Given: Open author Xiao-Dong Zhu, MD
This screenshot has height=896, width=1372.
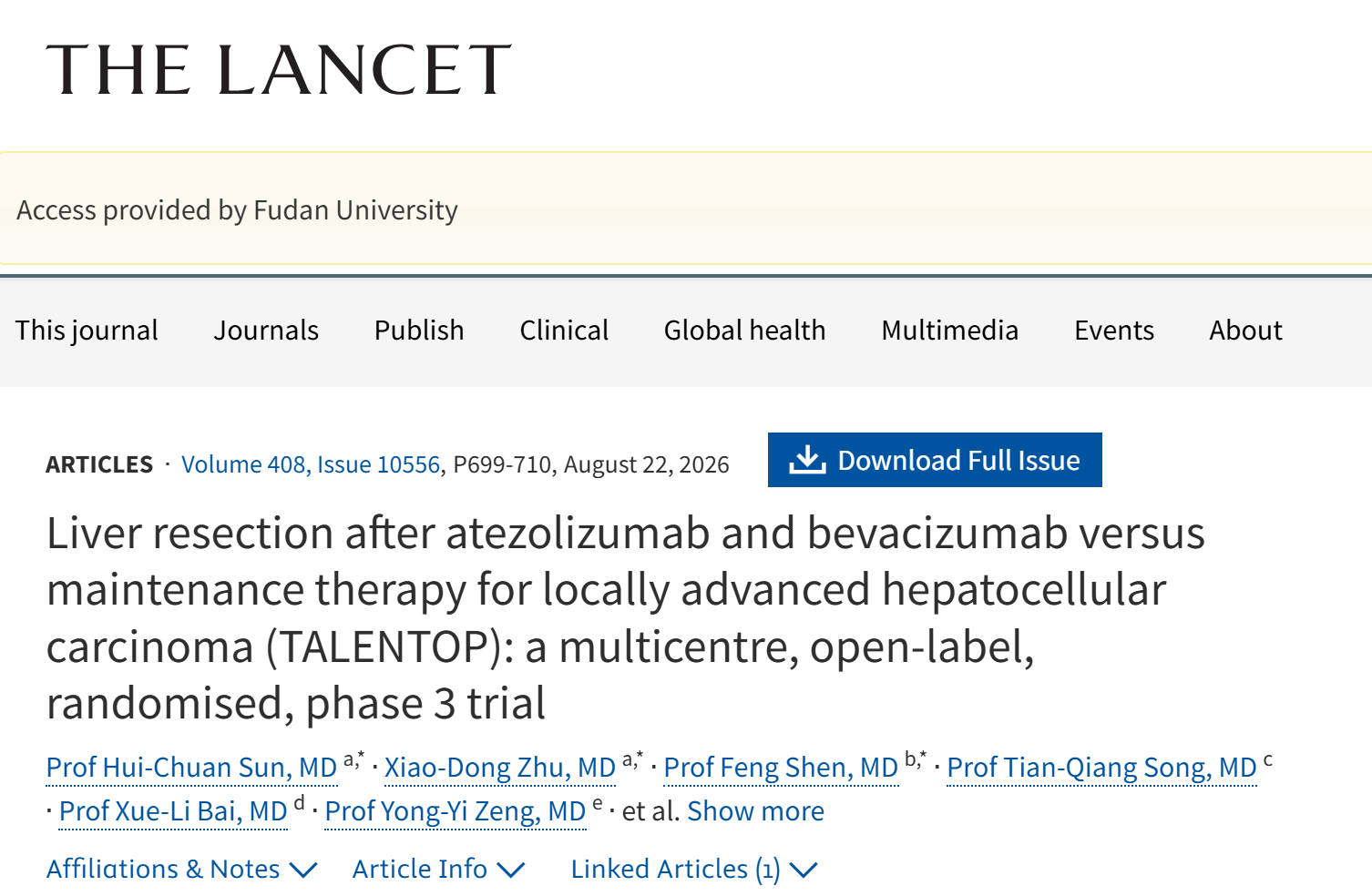Looking at the screenshot, I should pyautogui.click(x=500, y=768).
